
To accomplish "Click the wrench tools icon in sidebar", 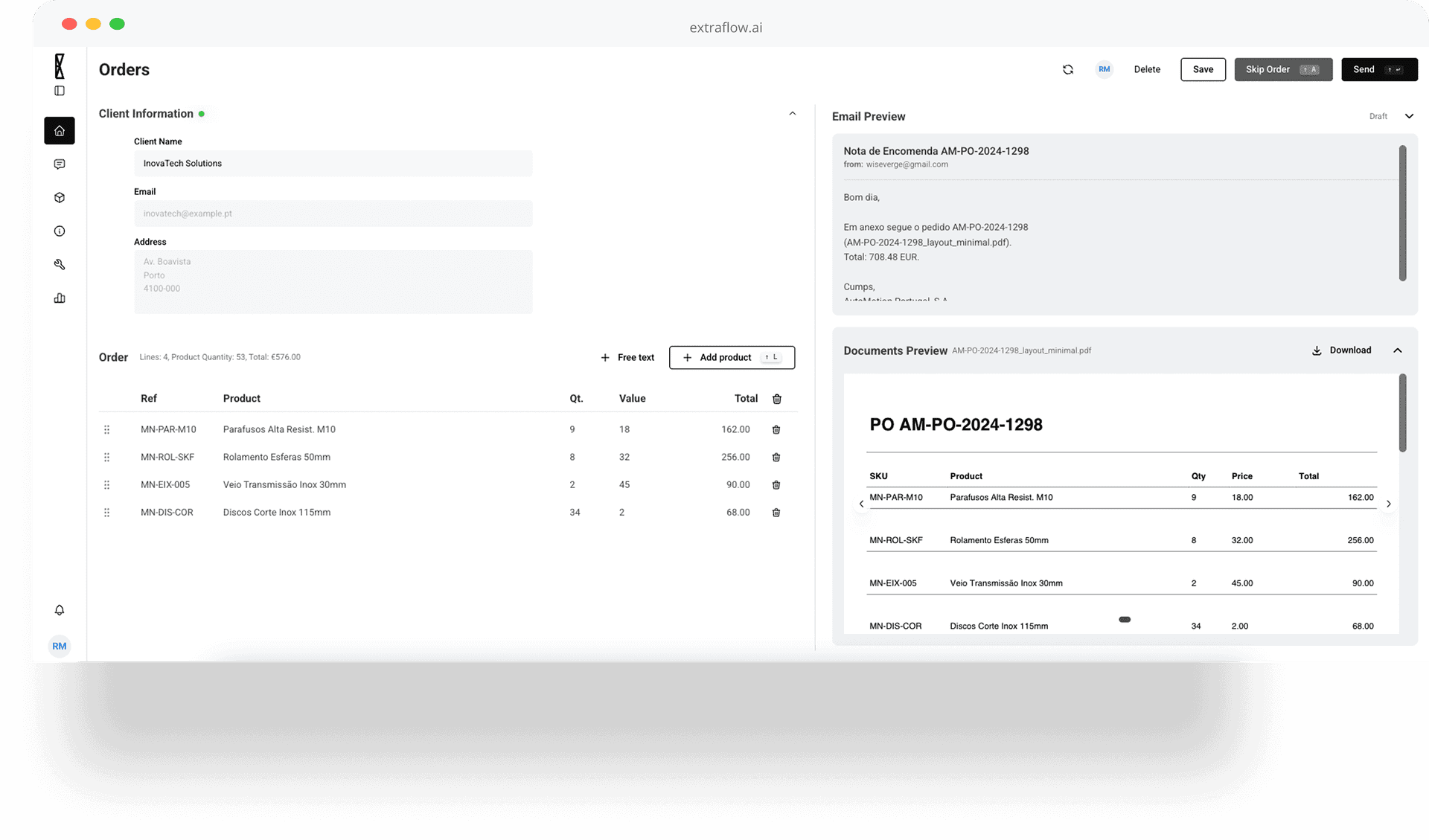I will [59, 264].
